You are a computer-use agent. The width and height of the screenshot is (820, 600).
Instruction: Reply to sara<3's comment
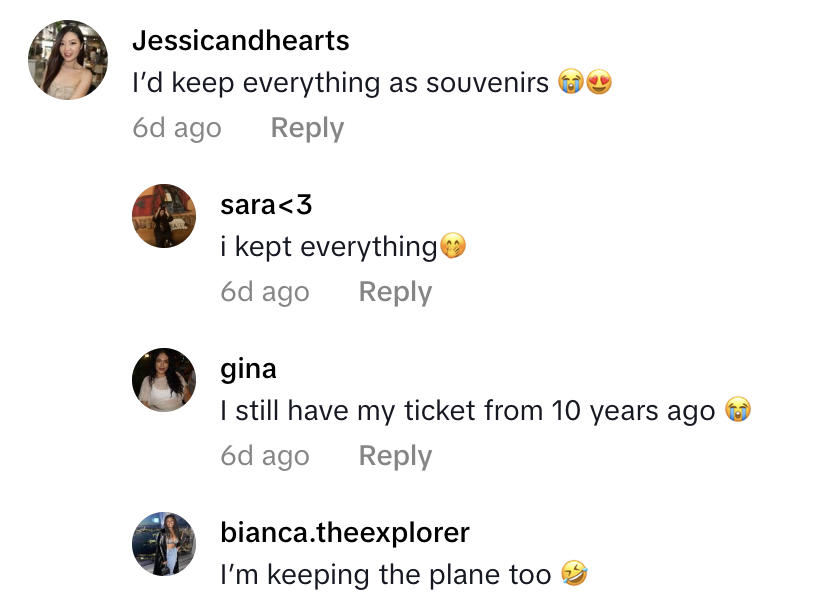point(395,292)
